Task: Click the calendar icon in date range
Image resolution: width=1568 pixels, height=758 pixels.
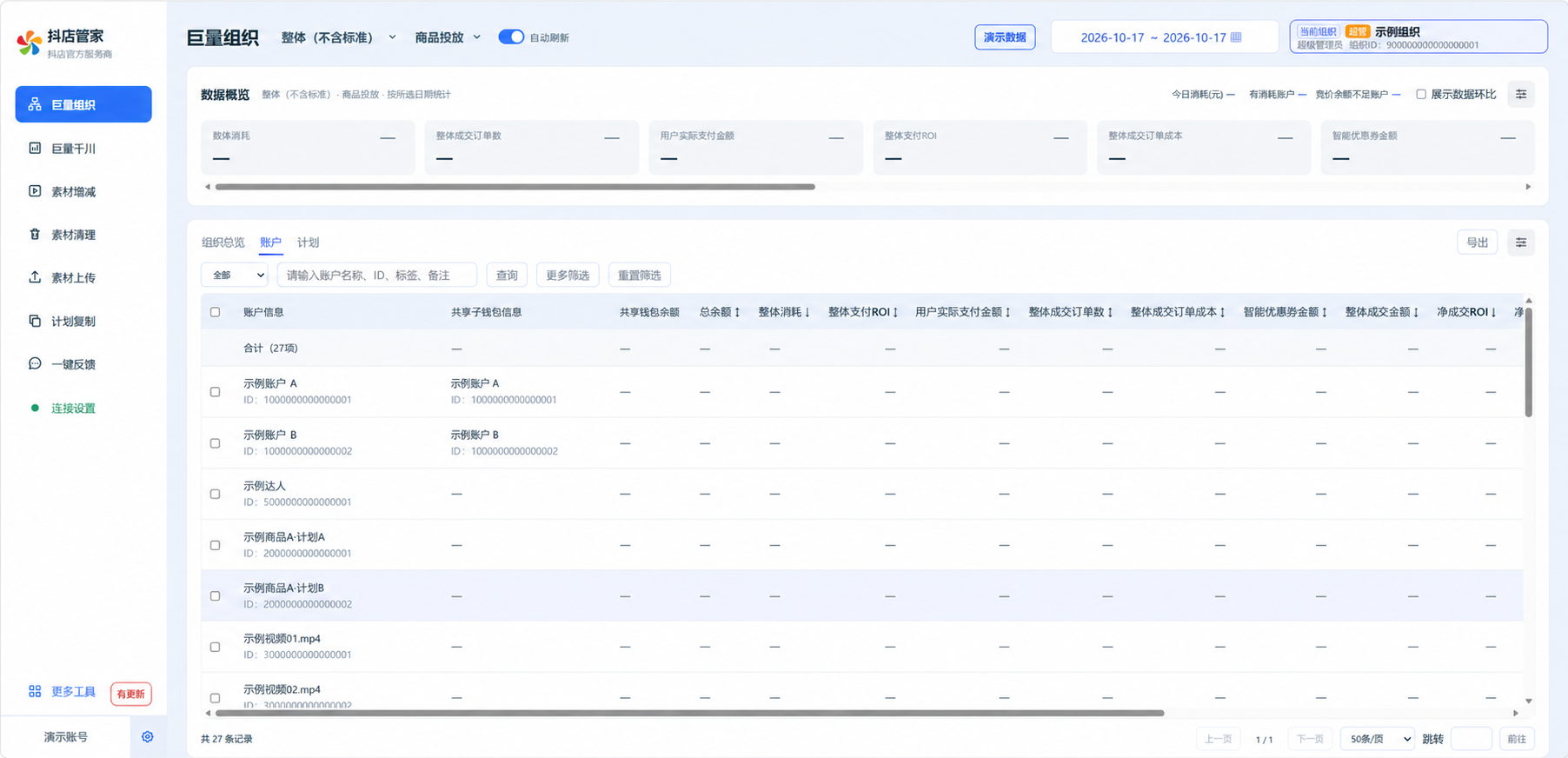Action: pos(1236,37)
